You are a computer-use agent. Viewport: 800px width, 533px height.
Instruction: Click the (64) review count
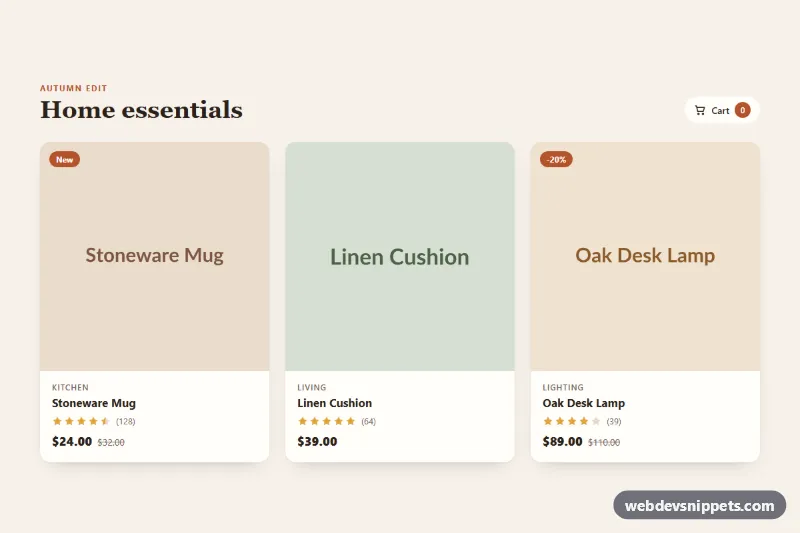click(x=368, y=421)
